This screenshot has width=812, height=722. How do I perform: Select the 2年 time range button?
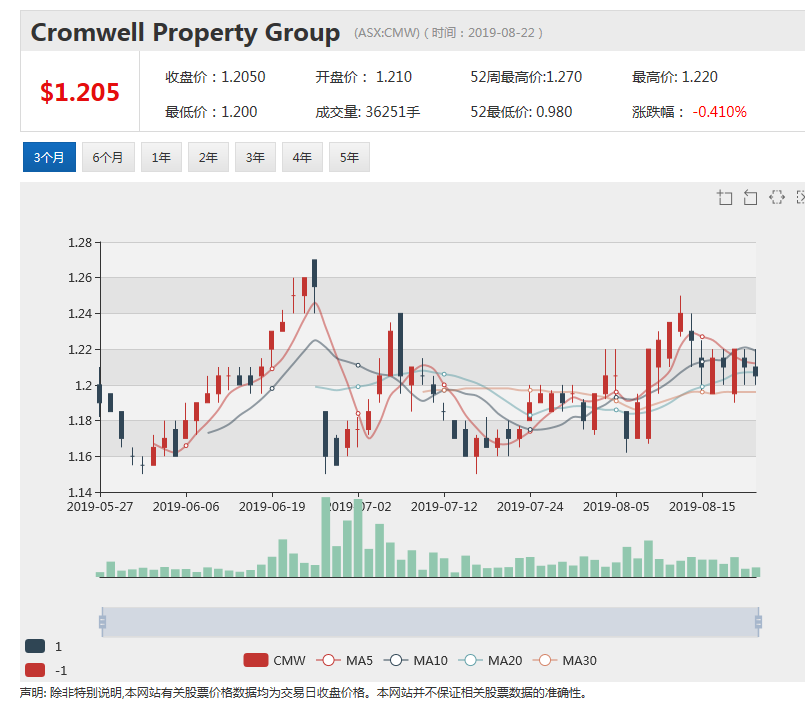point(208,157)
